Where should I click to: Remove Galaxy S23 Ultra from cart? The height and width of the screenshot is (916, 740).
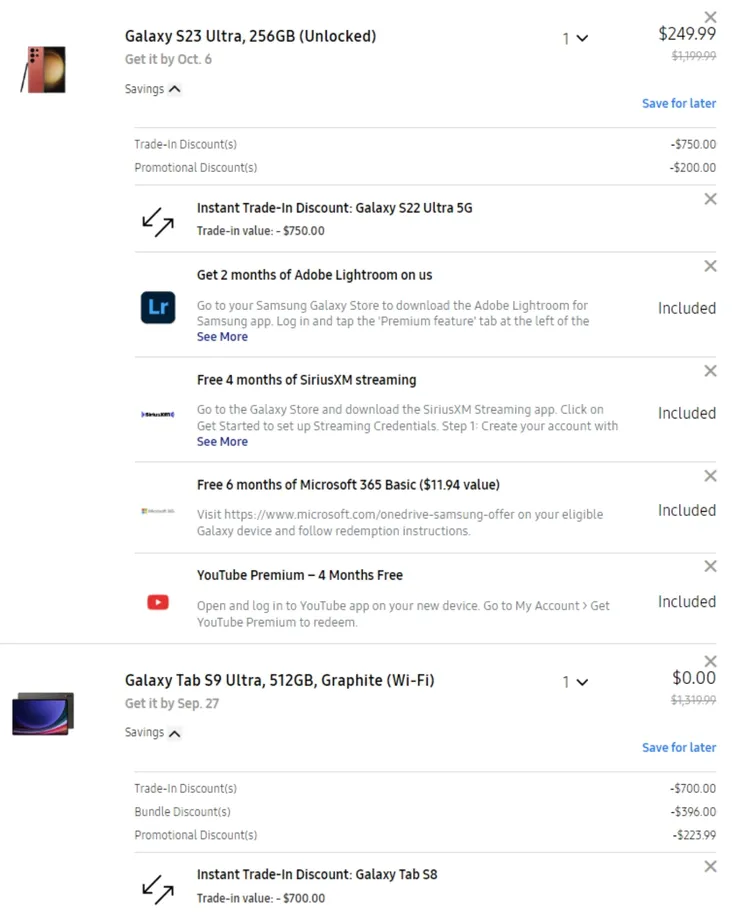[x=710, y=17]
